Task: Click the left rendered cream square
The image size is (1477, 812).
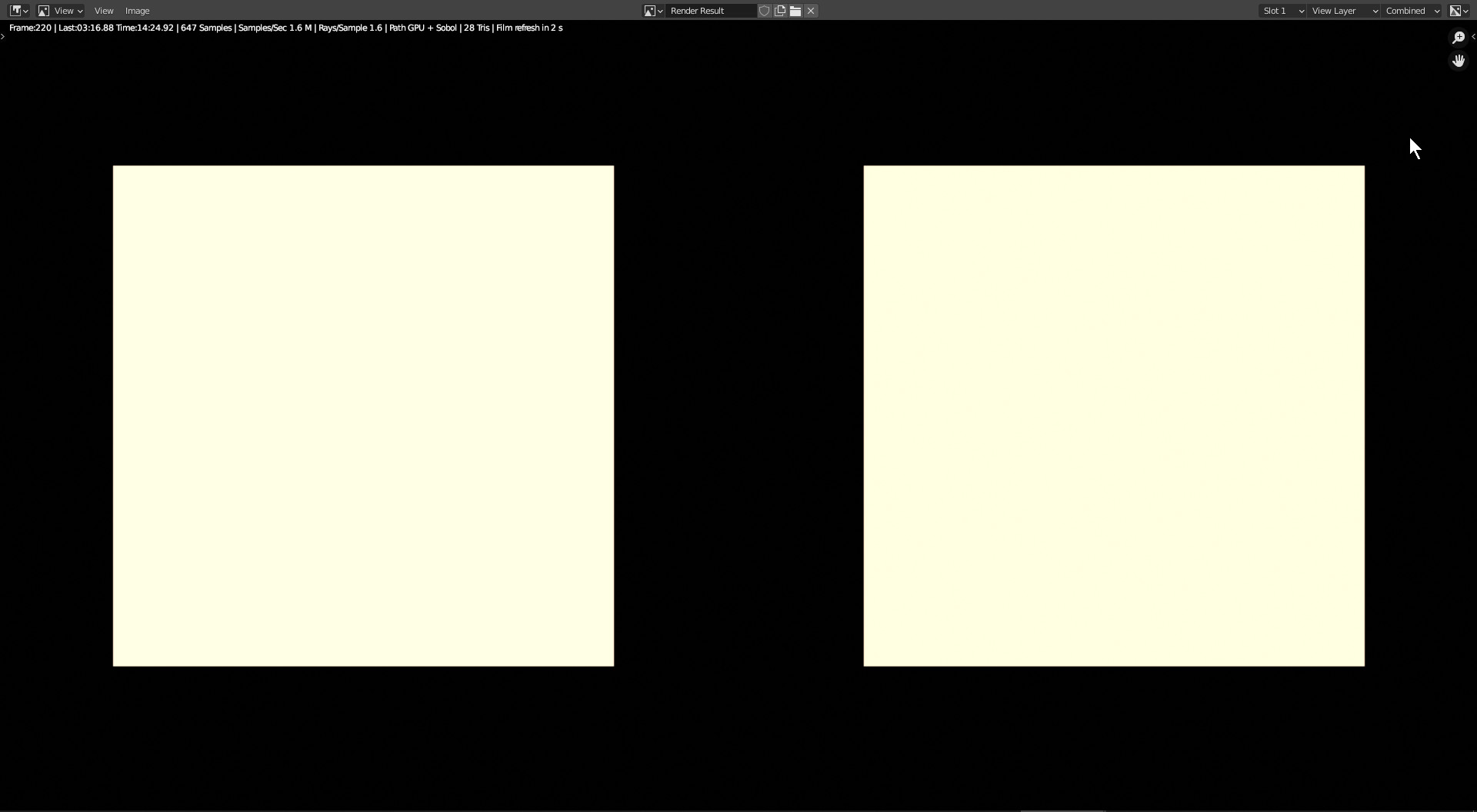Action: click(363, 416)
